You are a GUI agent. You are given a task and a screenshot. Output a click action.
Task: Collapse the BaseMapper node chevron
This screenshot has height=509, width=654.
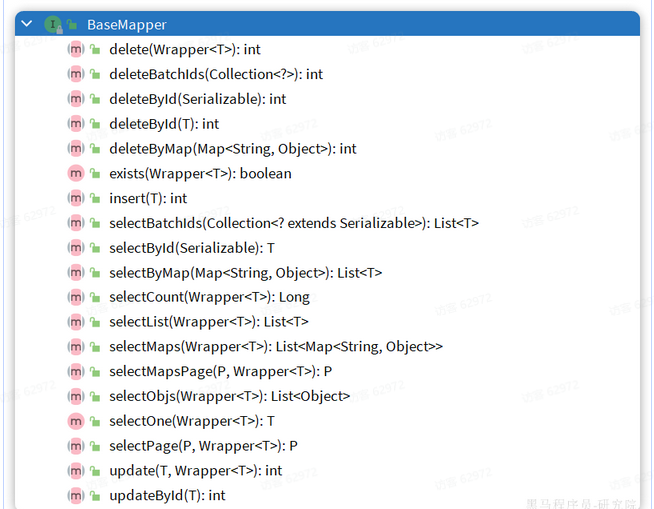pos(27,24)
